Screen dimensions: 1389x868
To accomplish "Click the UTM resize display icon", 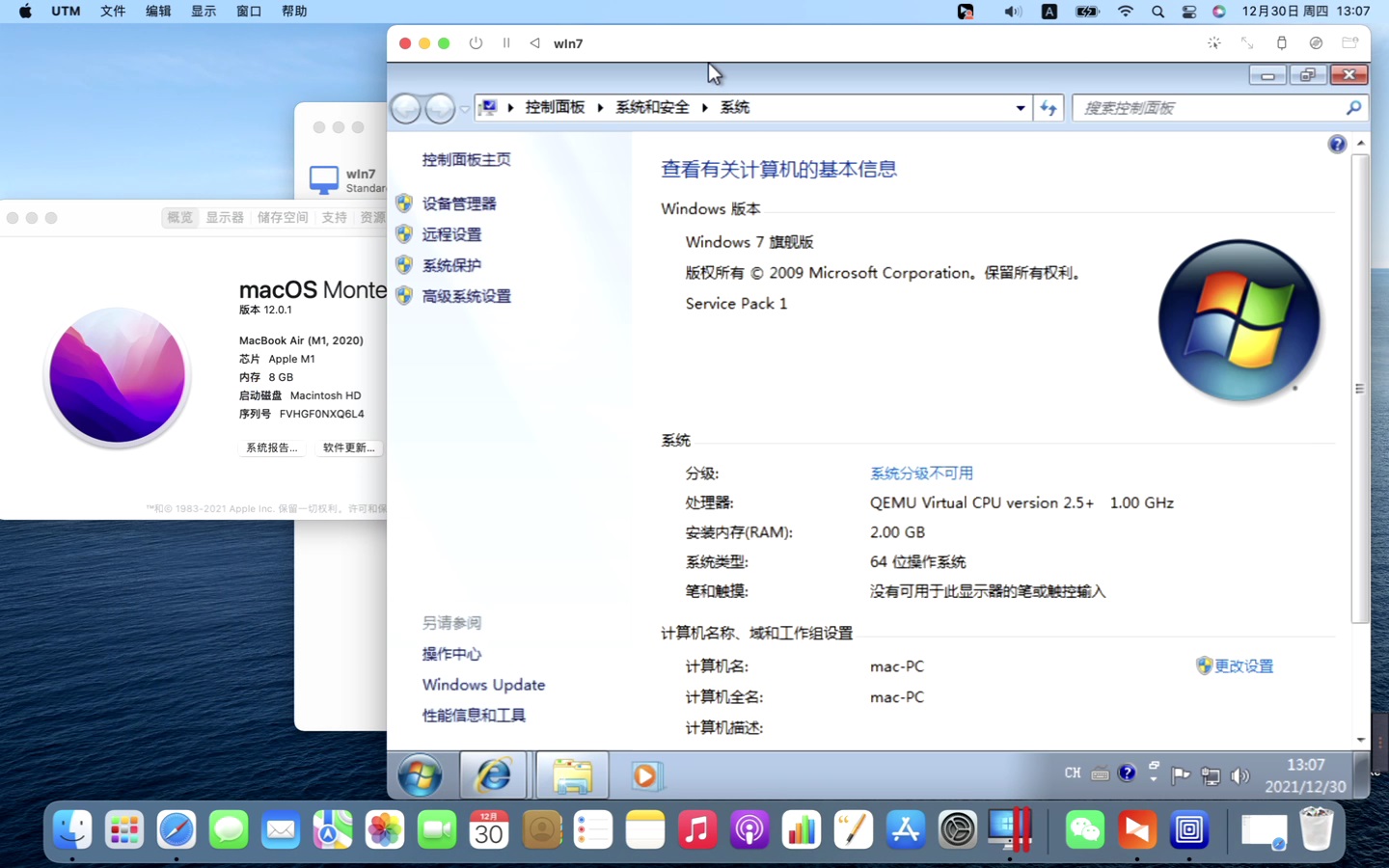I will click(1247, 43).
